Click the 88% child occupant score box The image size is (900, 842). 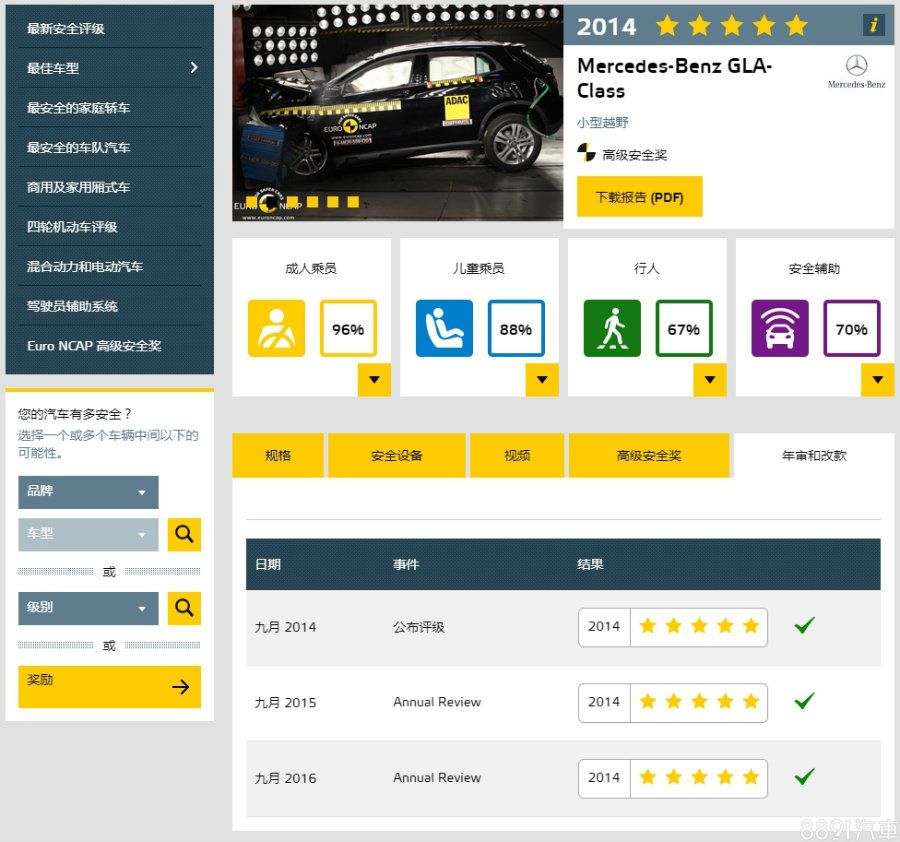[516, 328]
